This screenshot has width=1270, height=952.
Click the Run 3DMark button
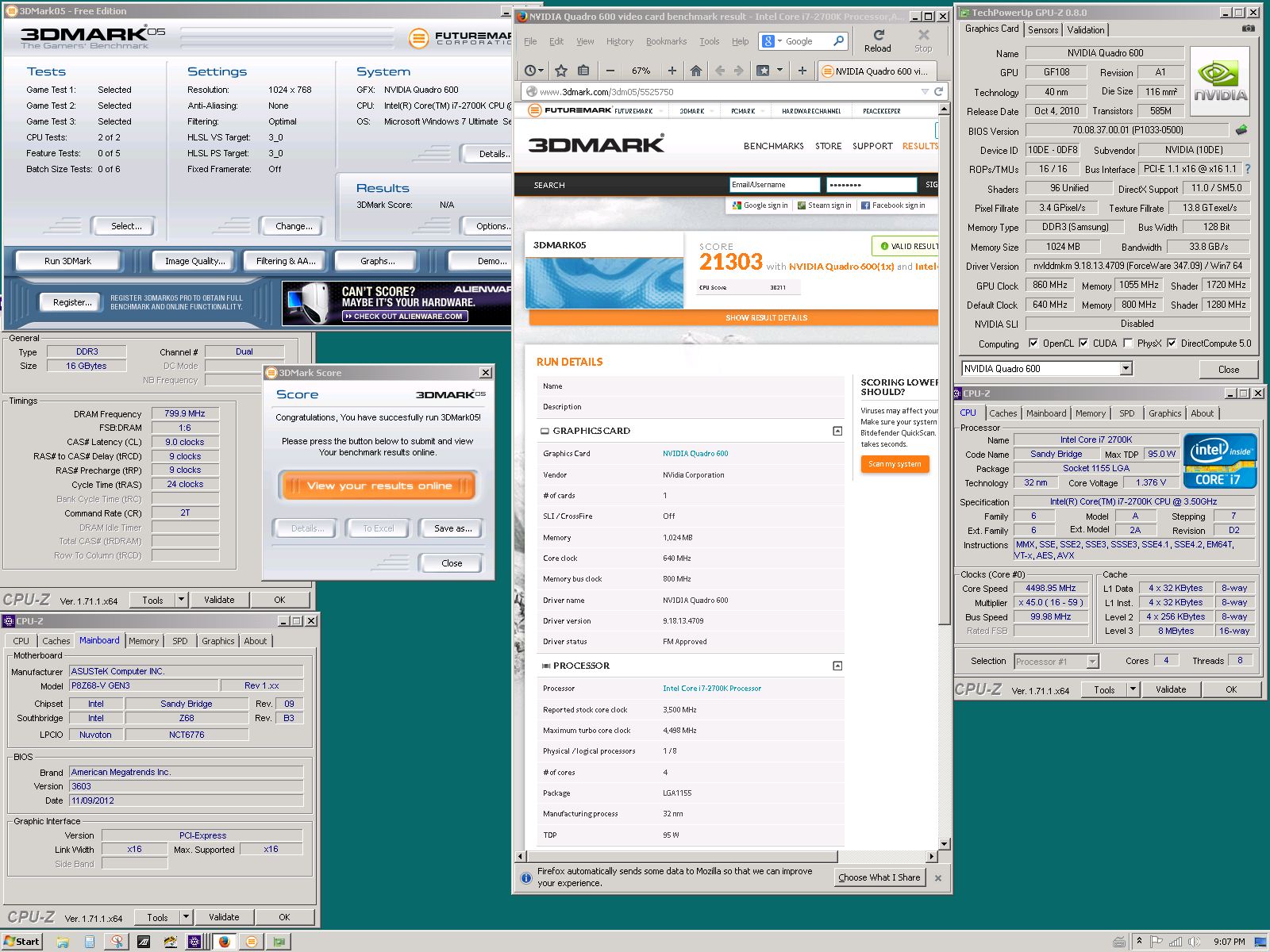[68, 261]
